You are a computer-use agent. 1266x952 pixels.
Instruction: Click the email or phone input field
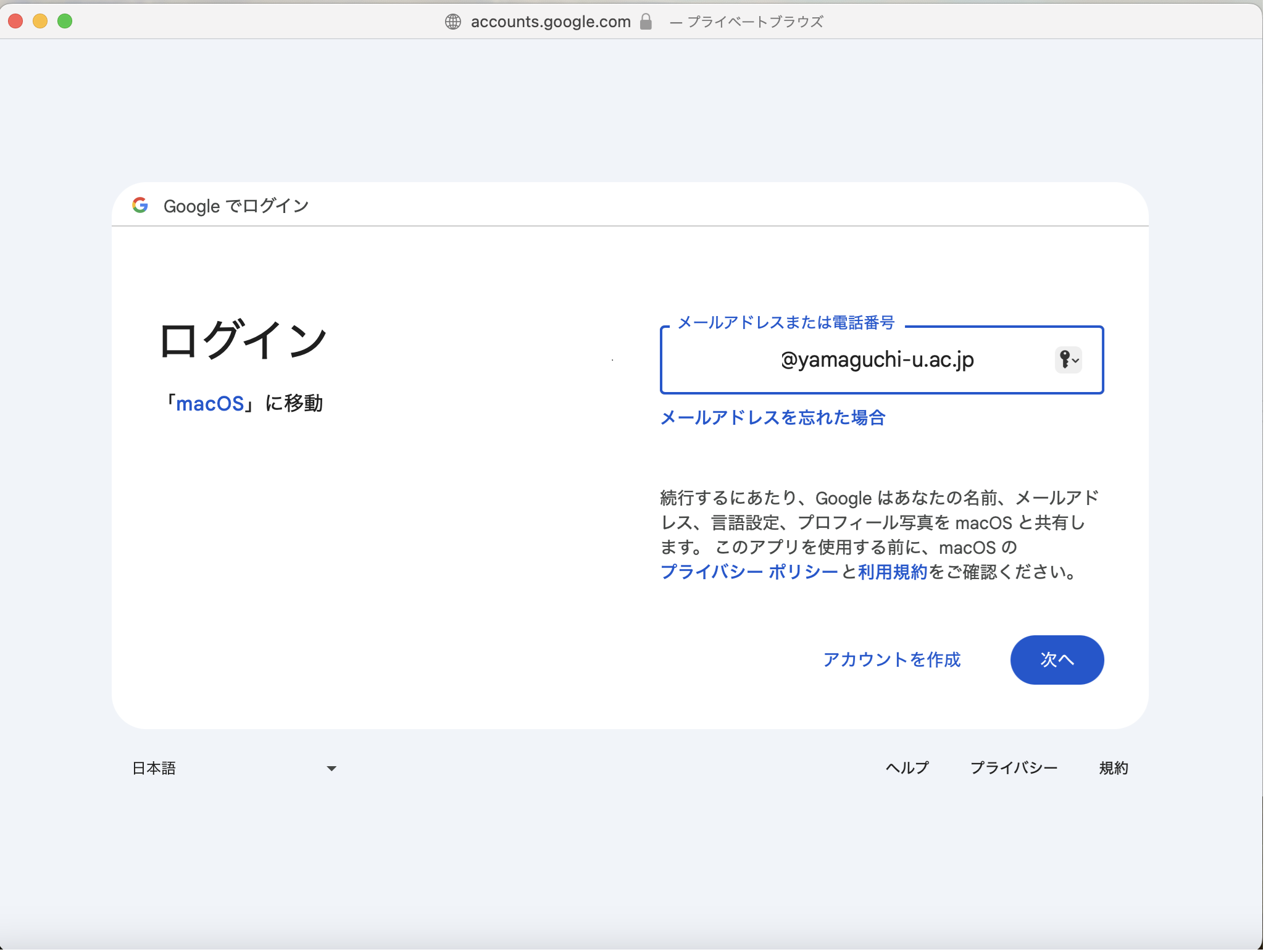[x=883, y=361]
